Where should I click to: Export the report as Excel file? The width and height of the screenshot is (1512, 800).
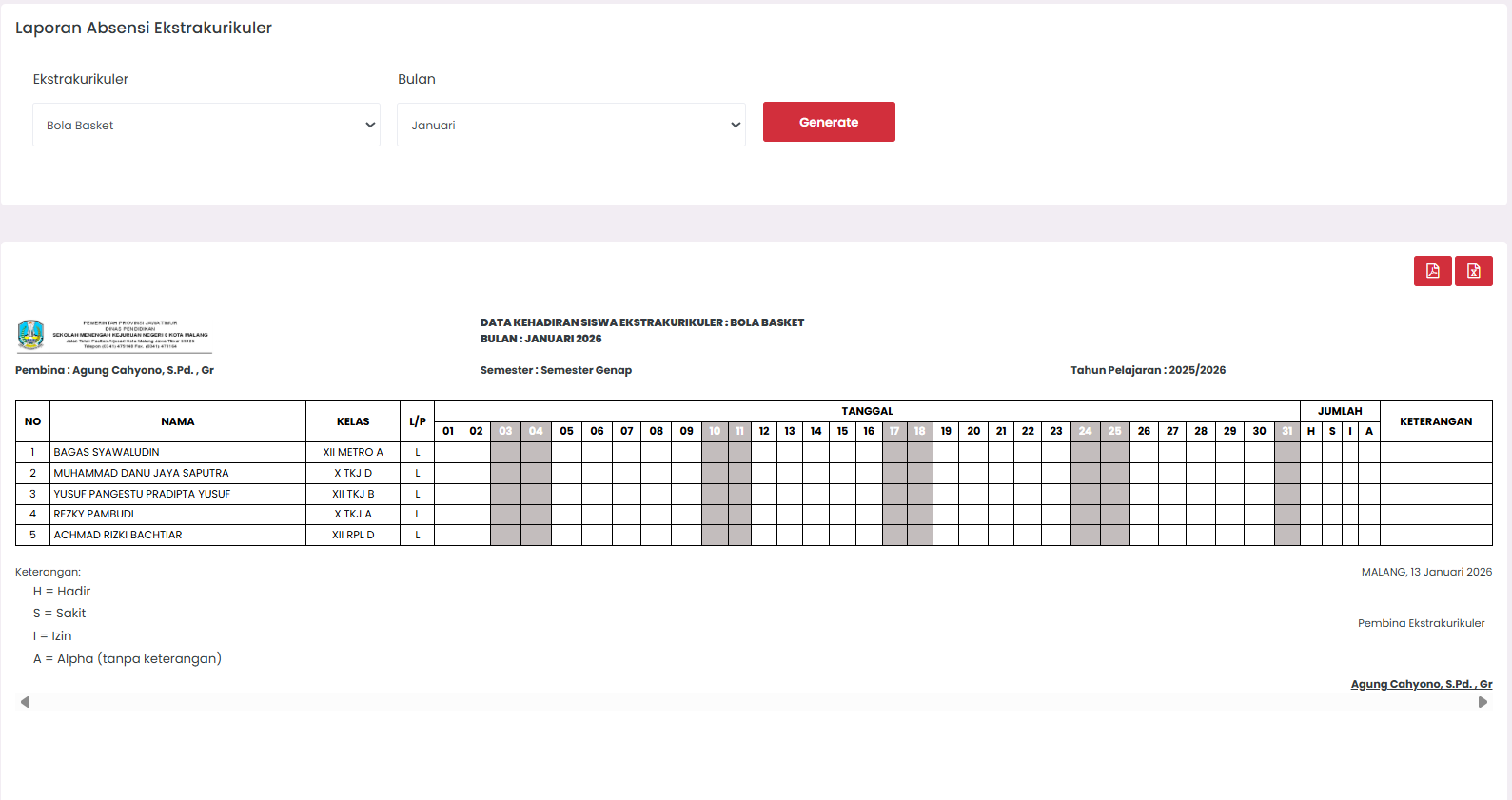point(1473,271)
